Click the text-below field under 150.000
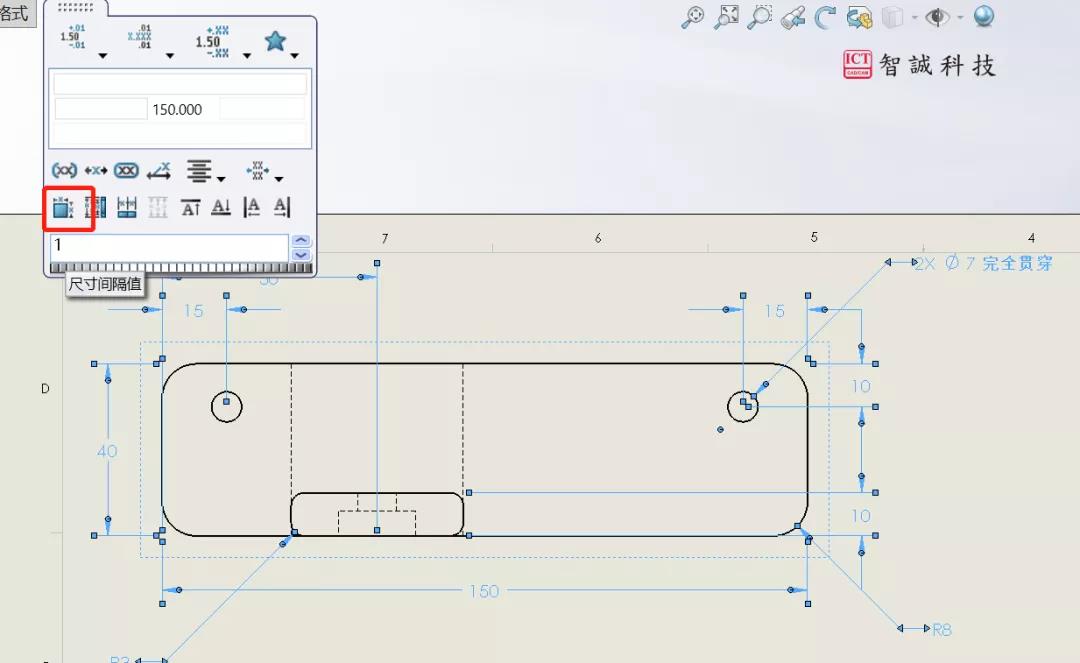The height and width of the screenshot is (663, 1080). click(180, 133)
